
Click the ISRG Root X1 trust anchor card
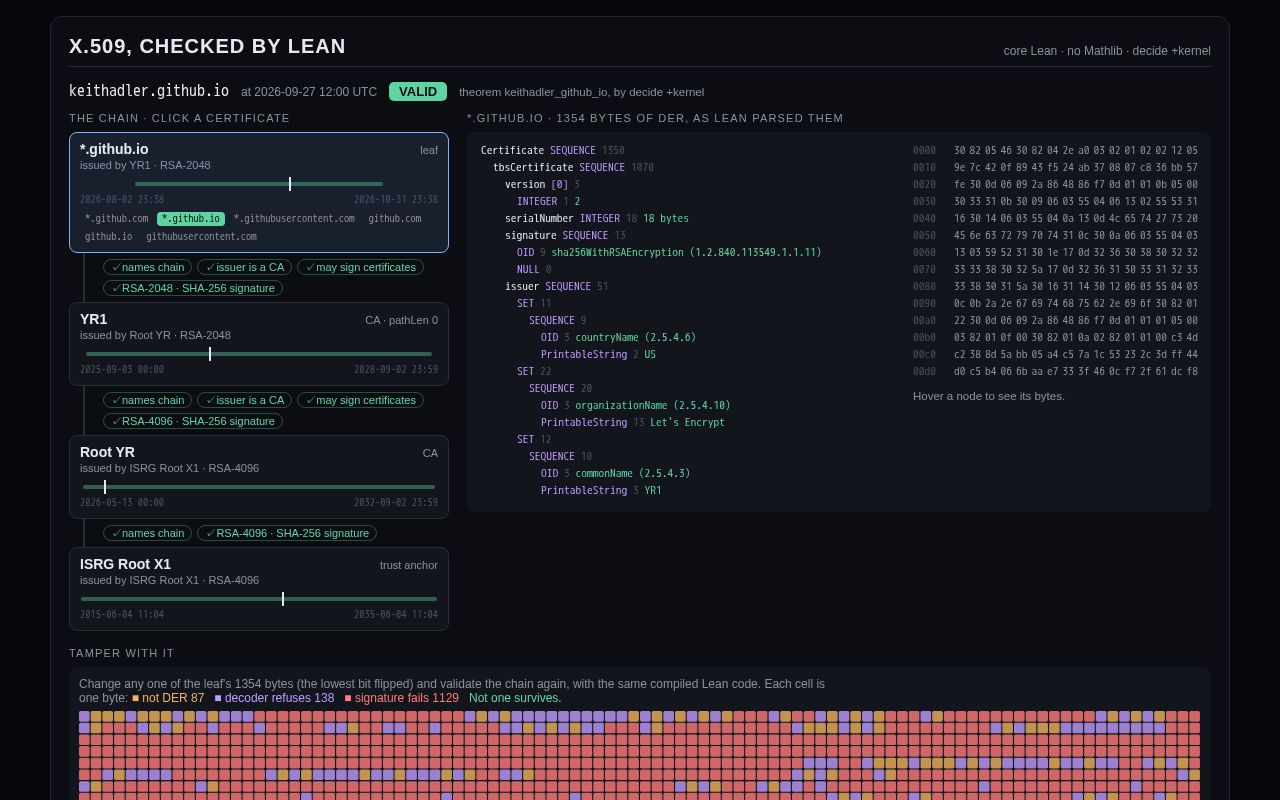[259, 589]
